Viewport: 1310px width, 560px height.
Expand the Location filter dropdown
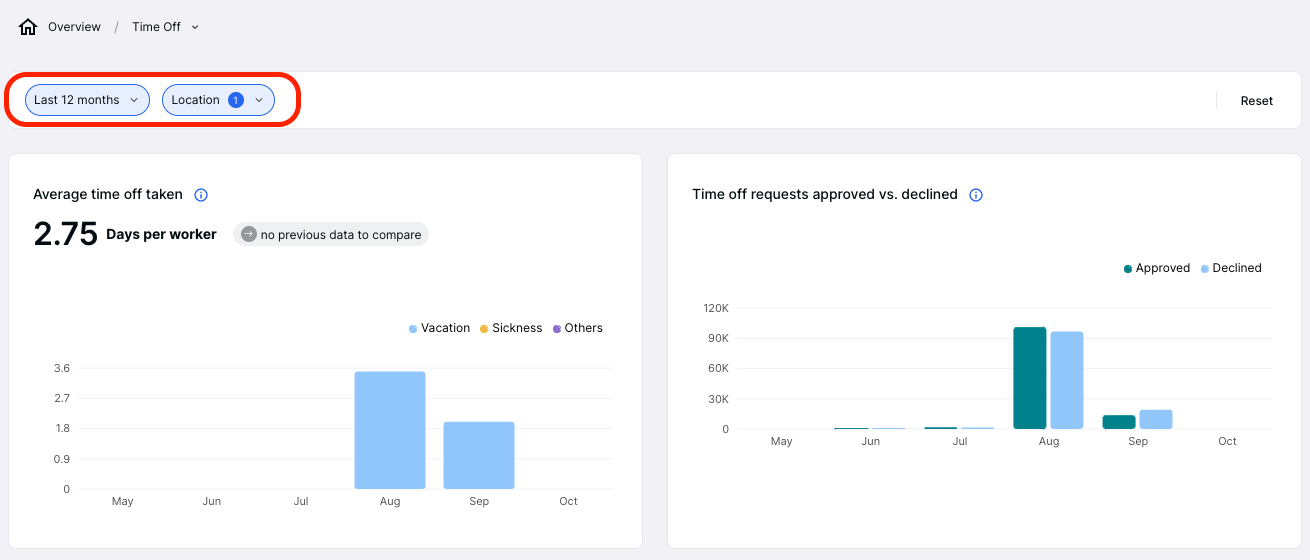point(259,100)
